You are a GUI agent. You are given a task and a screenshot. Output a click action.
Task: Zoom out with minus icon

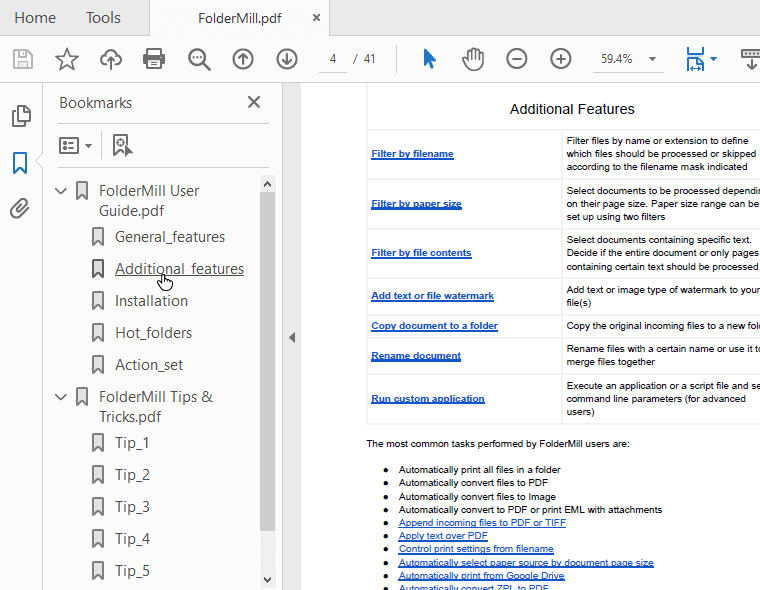point(517,59)
